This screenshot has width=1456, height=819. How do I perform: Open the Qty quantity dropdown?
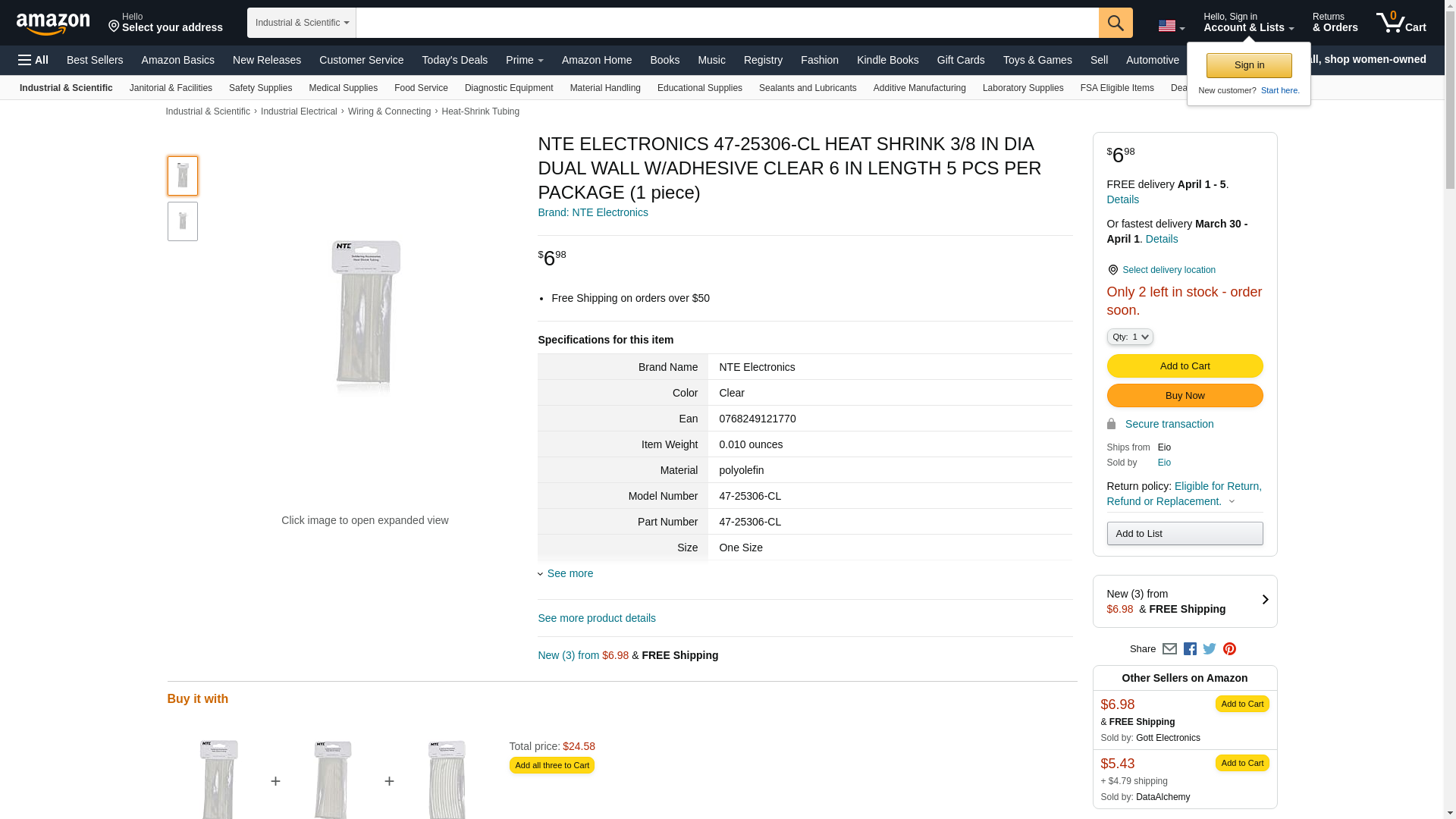(1130, 337)
